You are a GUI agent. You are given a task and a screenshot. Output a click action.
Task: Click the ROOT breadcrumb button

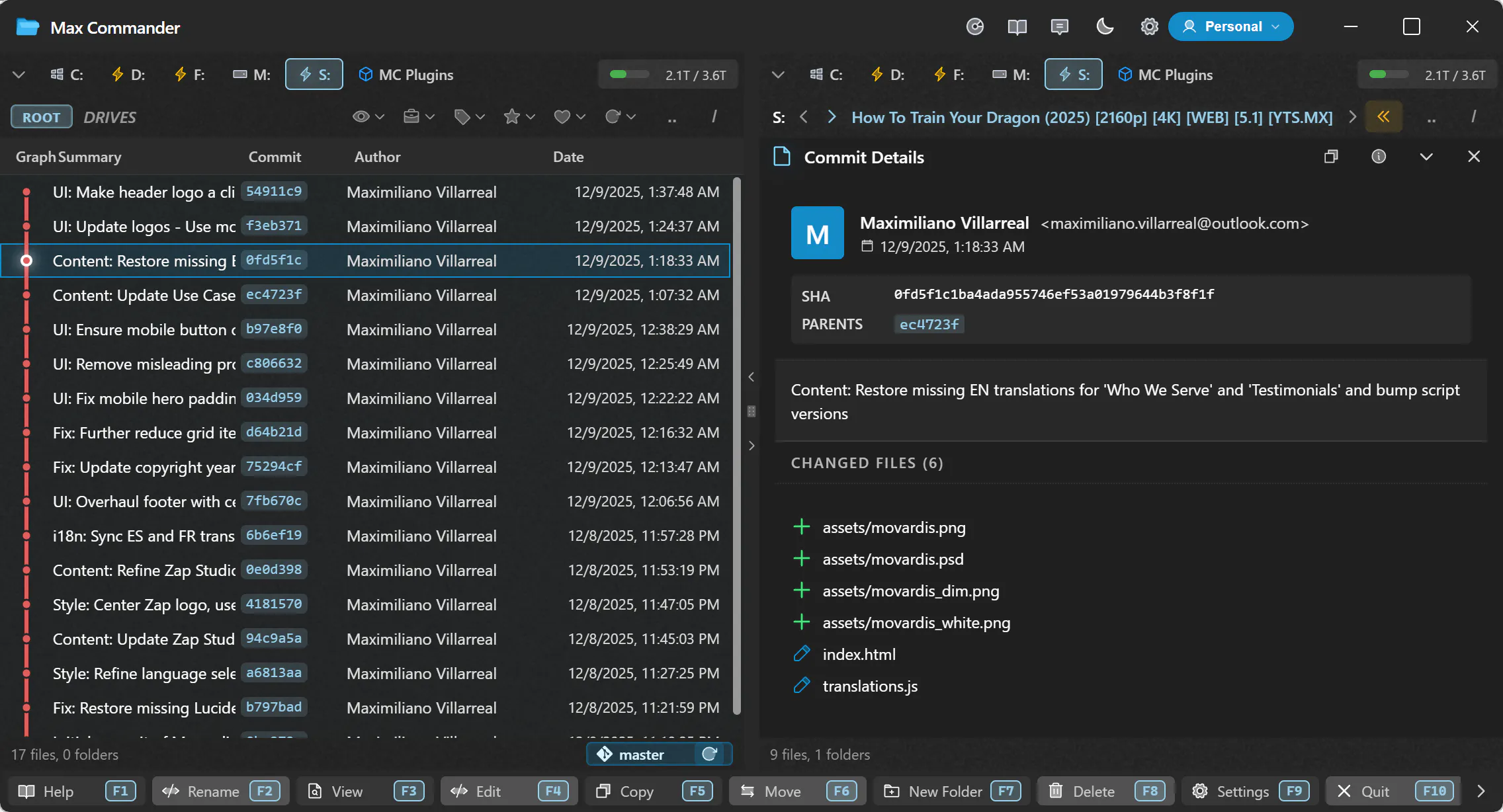(x=41, y=117)
